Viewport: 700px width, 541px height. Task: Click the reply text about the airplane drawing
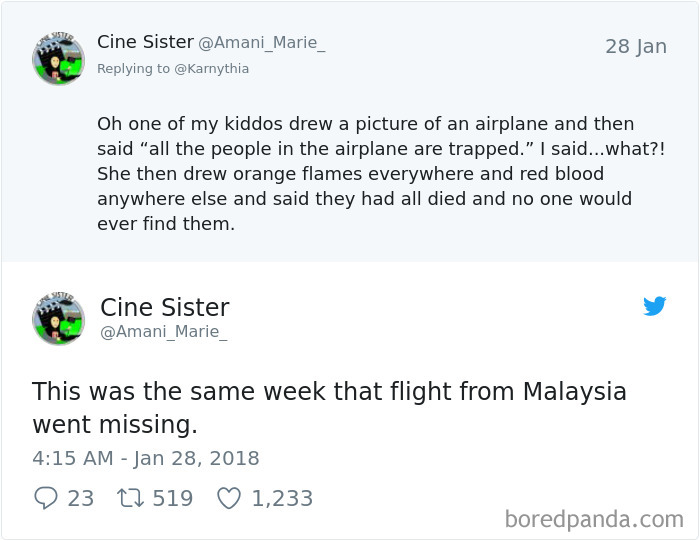(x=365, y=174)
